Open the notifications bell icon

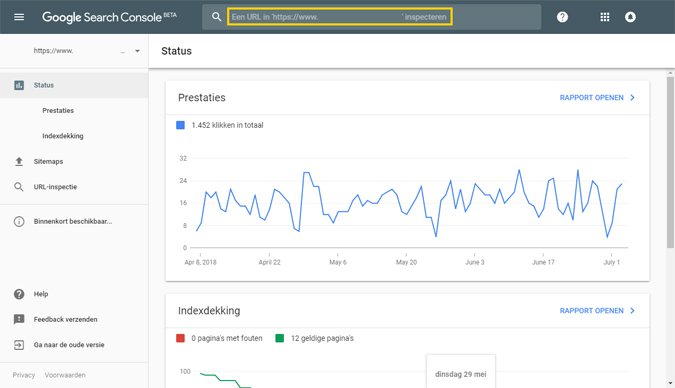click(630, 17)
